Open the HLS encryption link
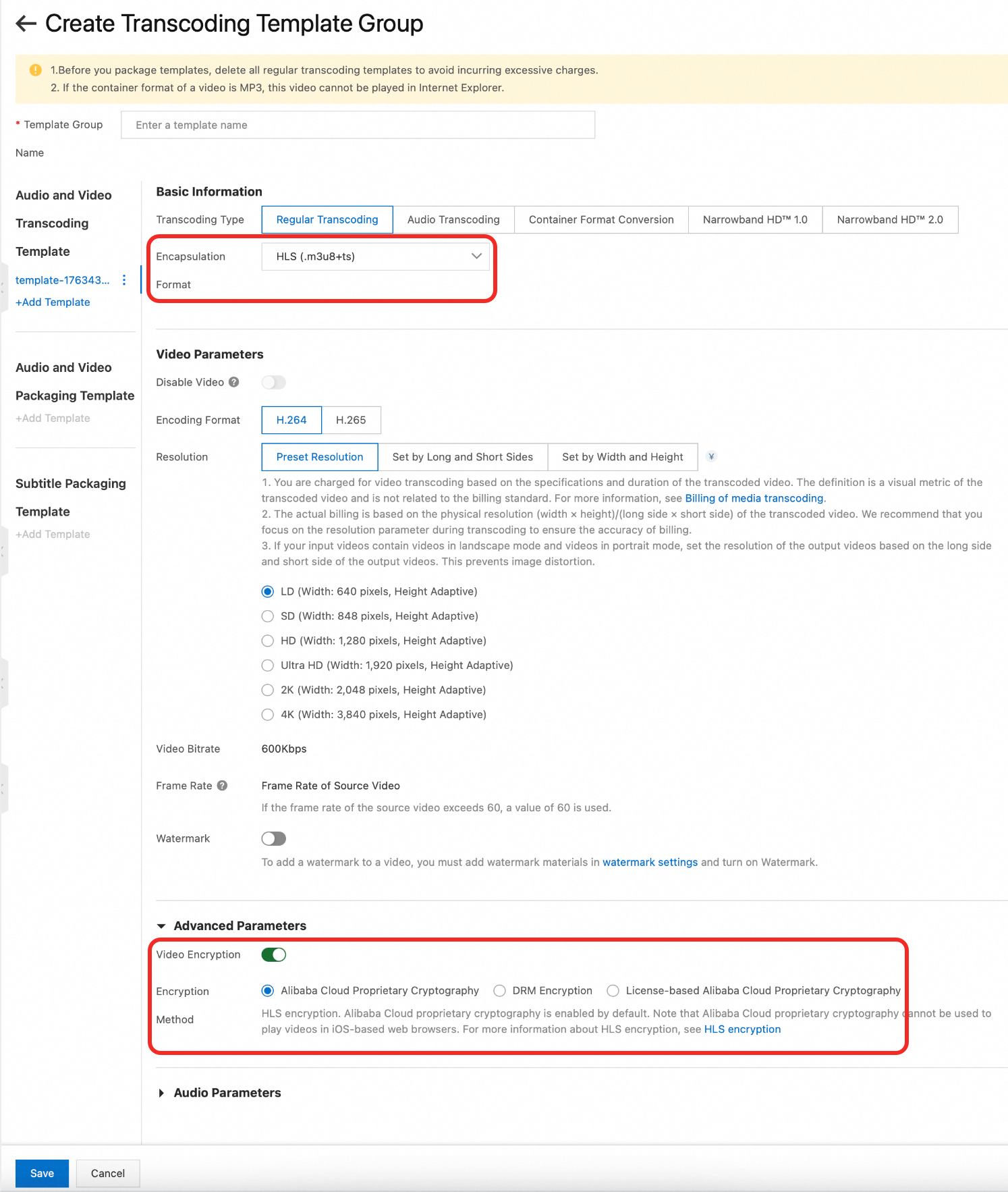The image size is (1008, 1192). click(x=742, y=1029)
